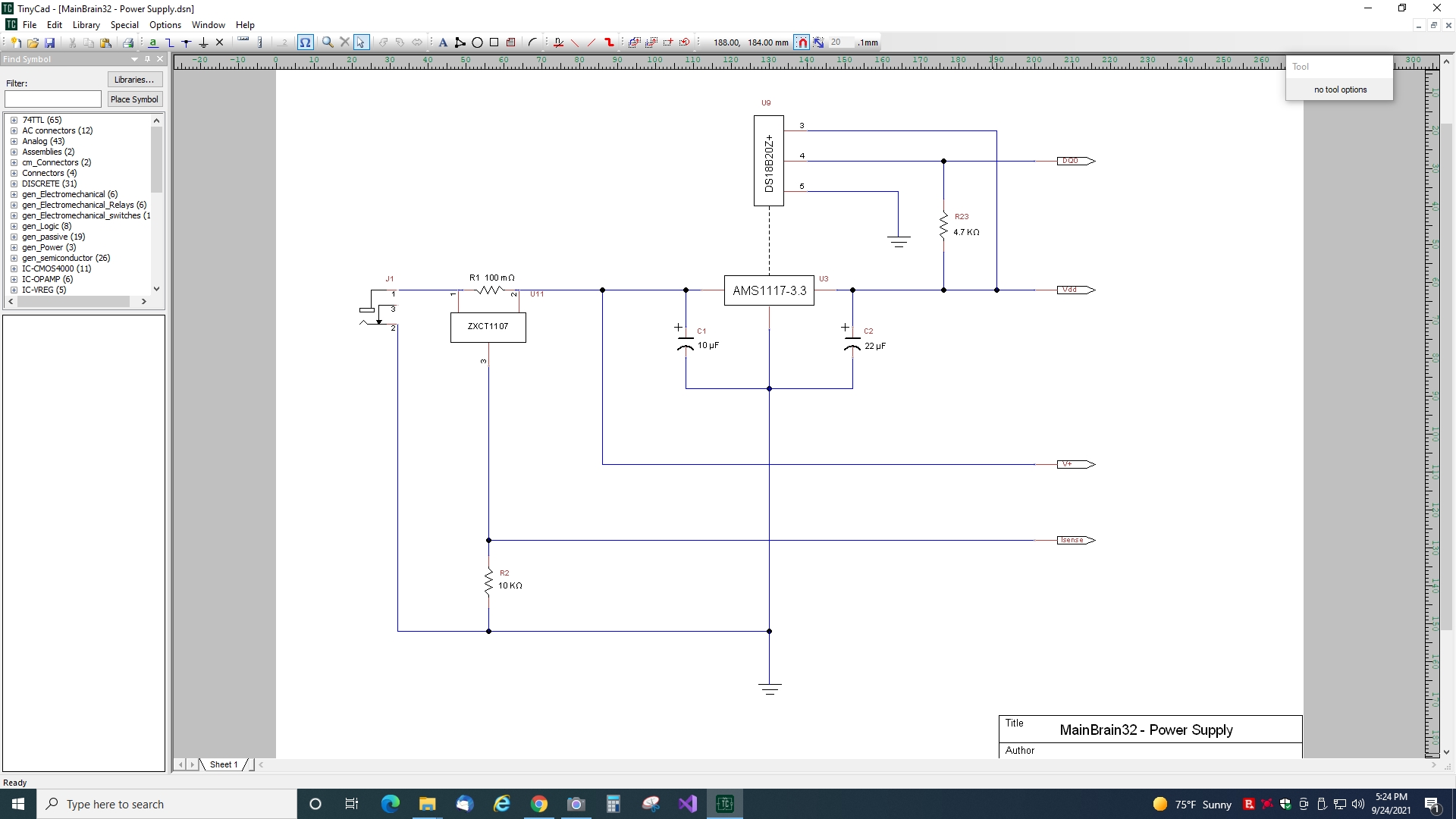Click the Libraries... button

click(134, 80)
